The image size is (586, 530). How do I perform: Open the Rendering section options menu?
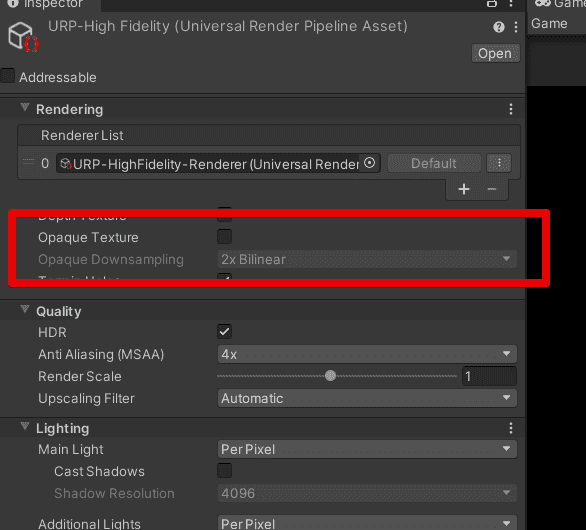(x=511, y=109)
